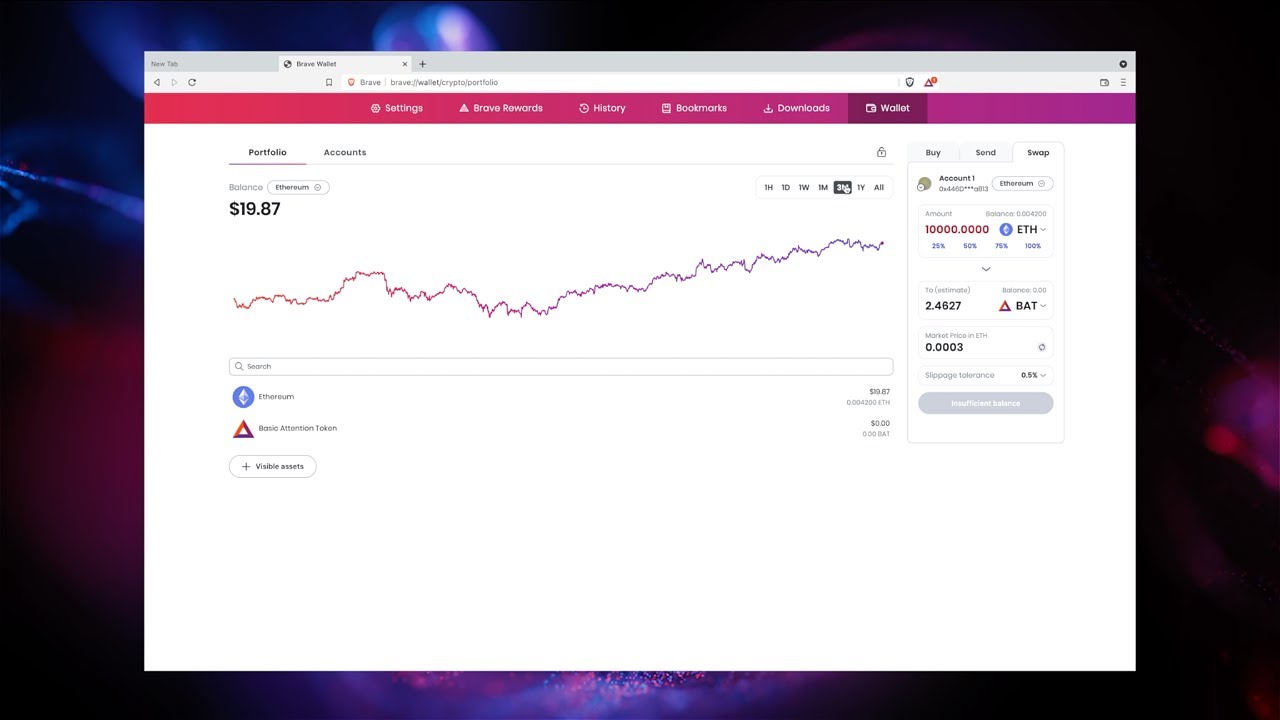Click the address bar URL brave://wallet/crypto/portfolio
This screenshot has height=720, width=1280.
coord(444,82)
